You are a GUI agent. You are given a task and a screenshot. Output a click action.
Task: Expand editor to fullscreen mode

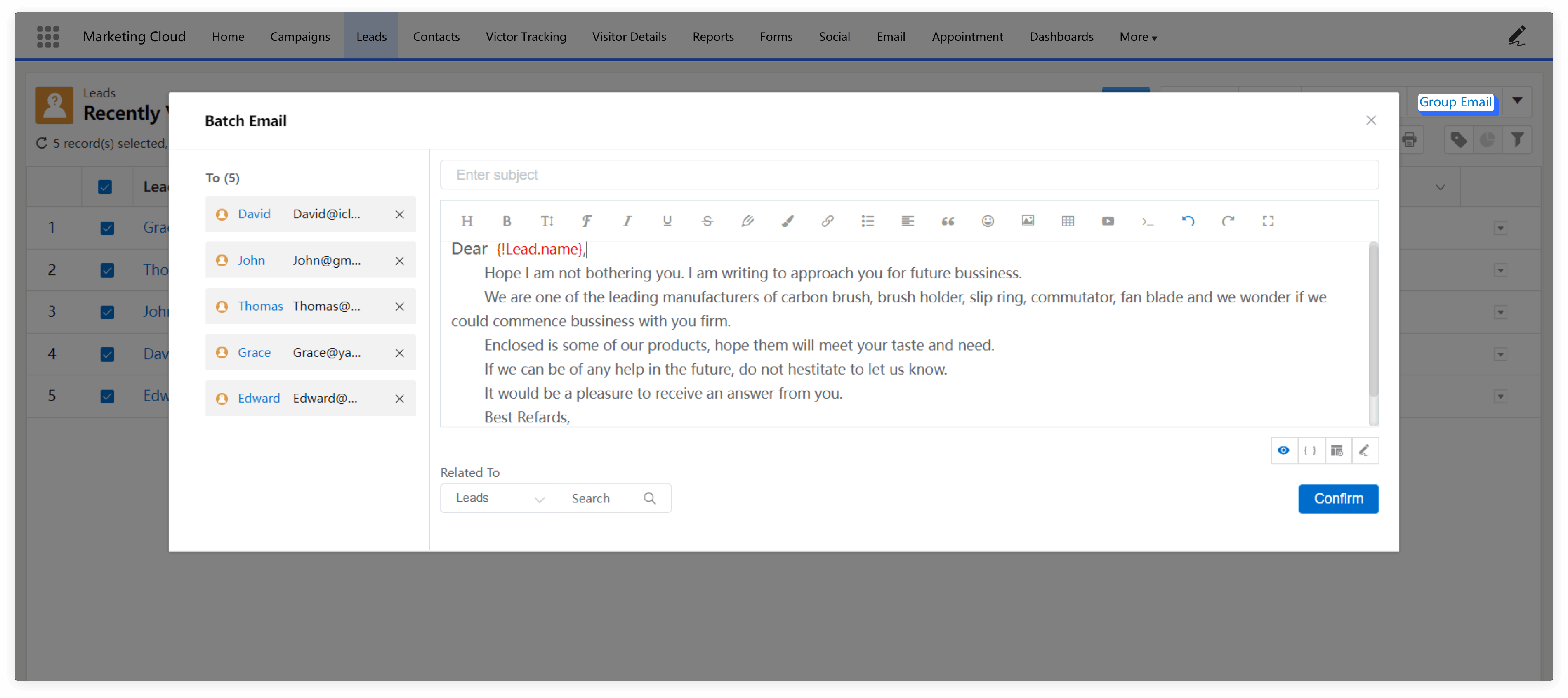tap(1268, 221)
